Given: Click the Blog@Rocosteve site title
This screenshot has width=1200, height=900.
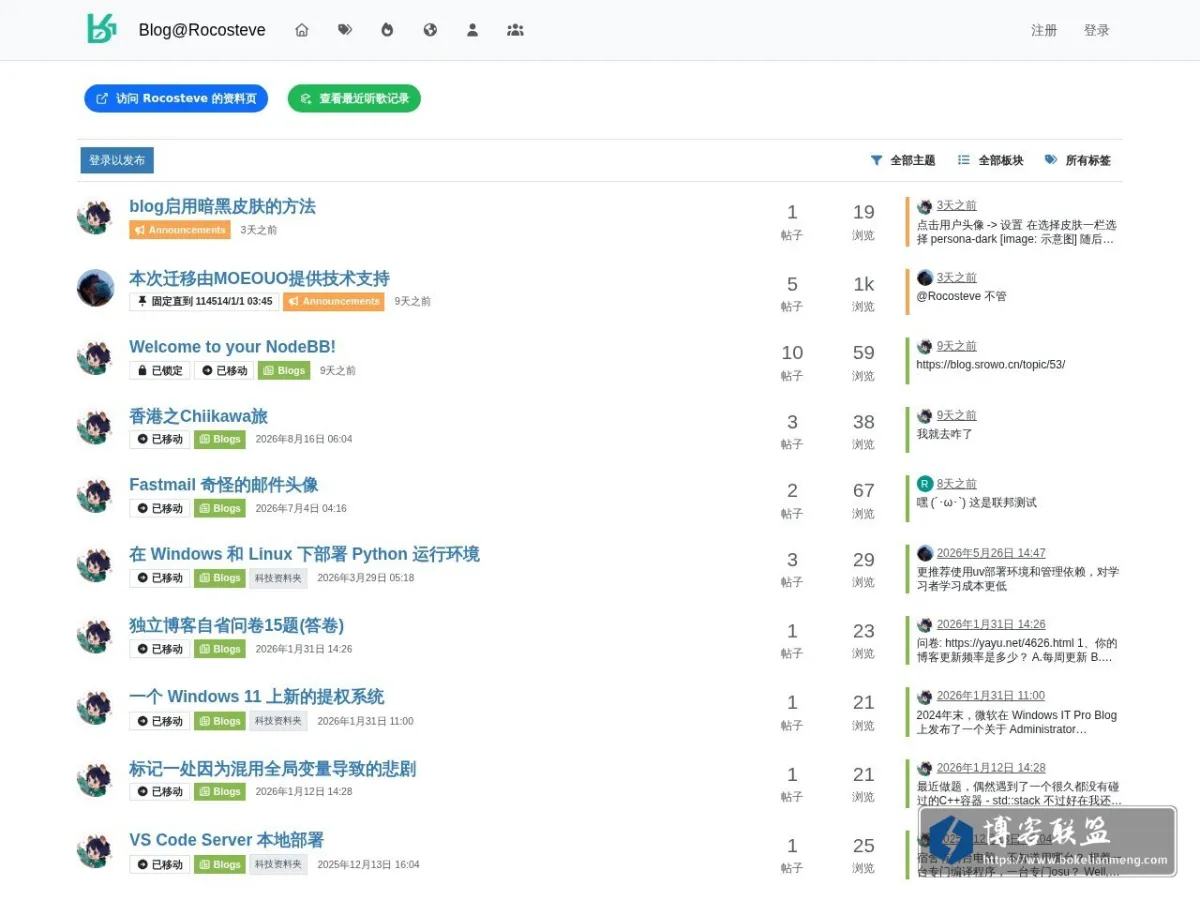Looking at the screenshot, I should (202, 30).
